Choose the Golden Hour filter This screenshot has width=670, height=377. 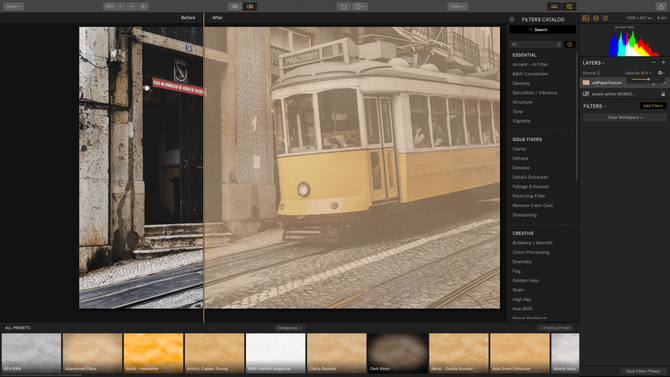[526, 280]
